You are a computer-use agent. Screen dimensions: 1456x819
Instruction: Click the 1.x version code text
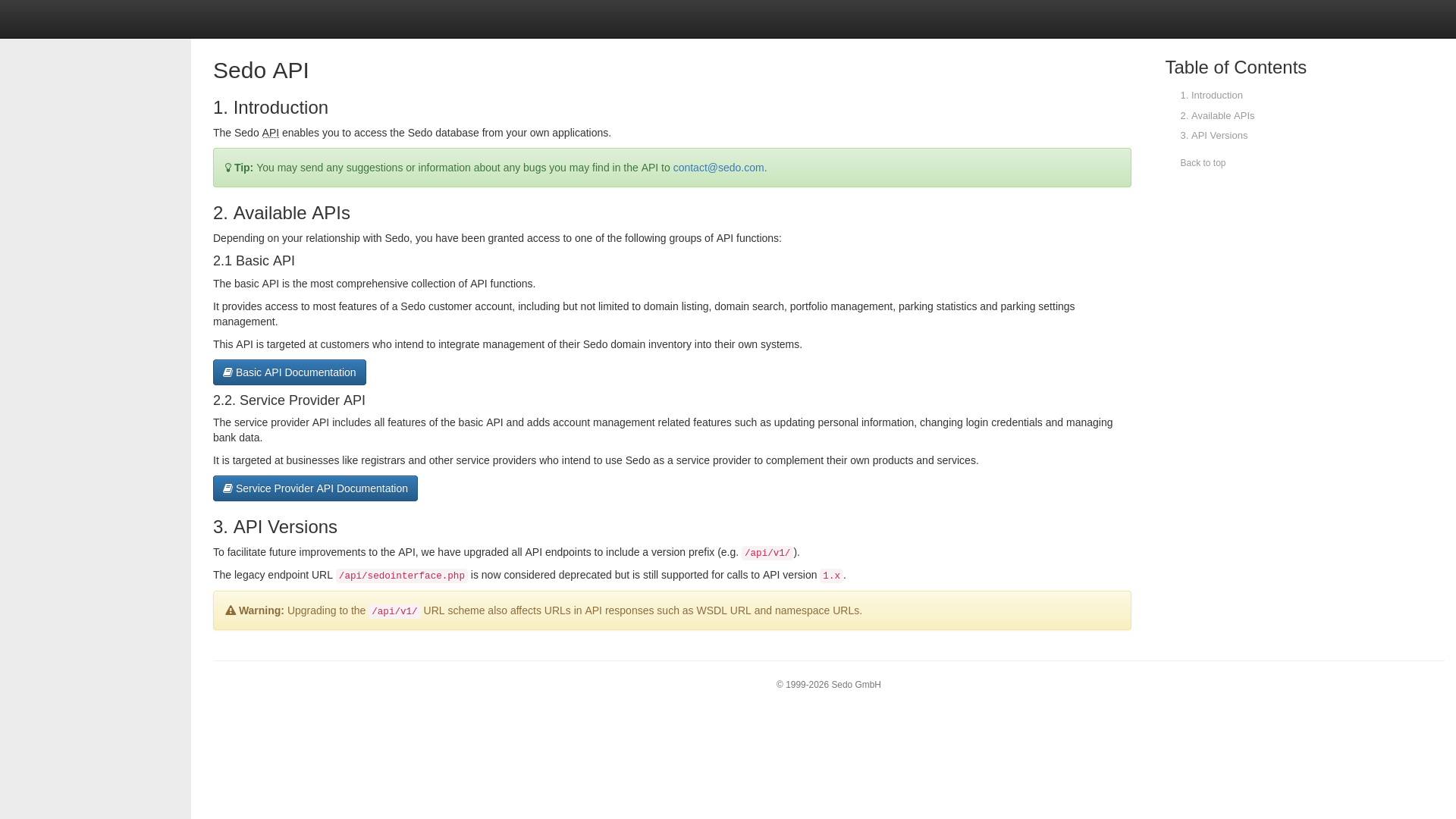click(x=831, y=576)
